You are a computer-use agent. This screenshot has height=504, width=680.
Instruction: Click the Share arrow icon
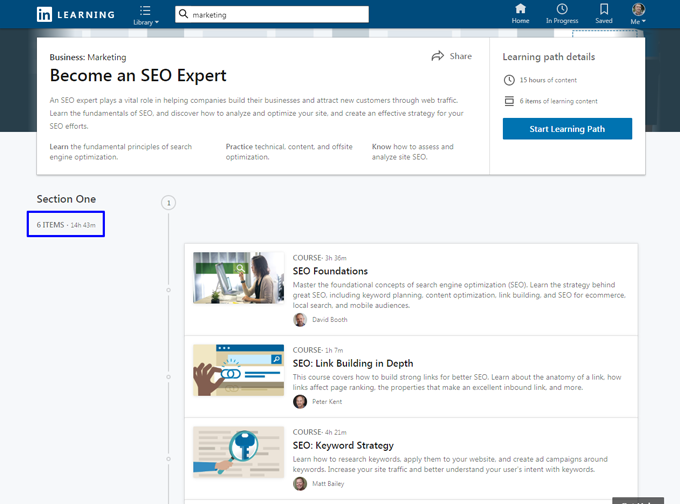pos(438,56)
